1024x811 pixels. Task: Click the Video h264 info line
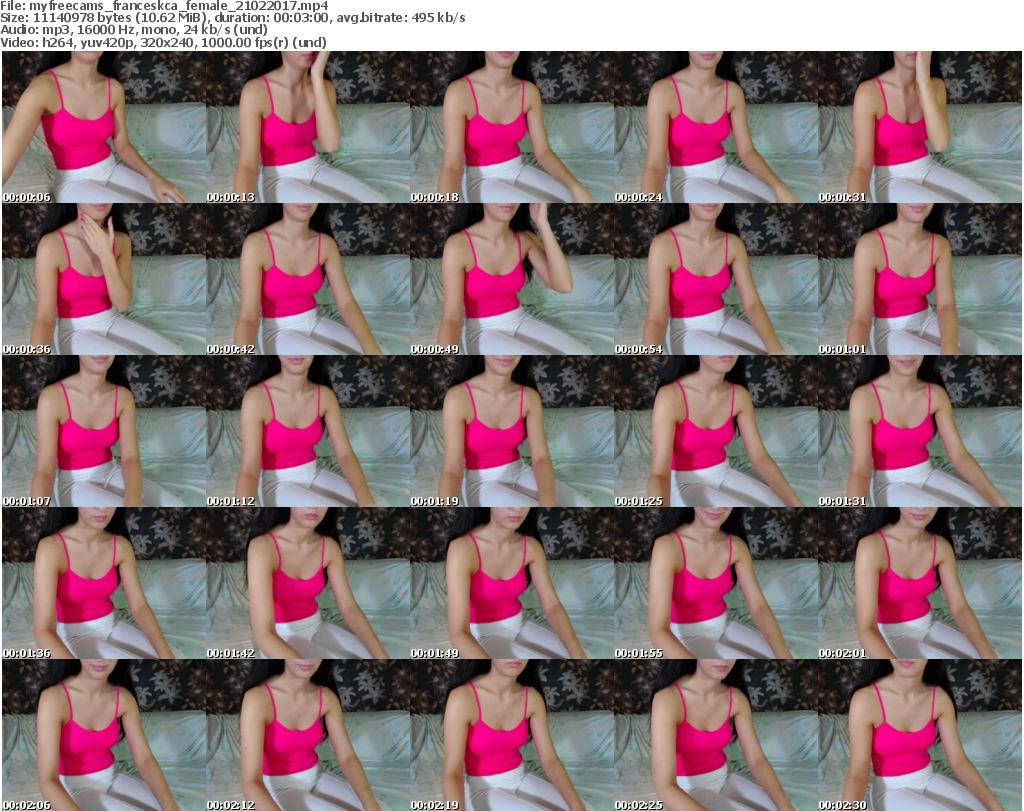tap(163, 42)
